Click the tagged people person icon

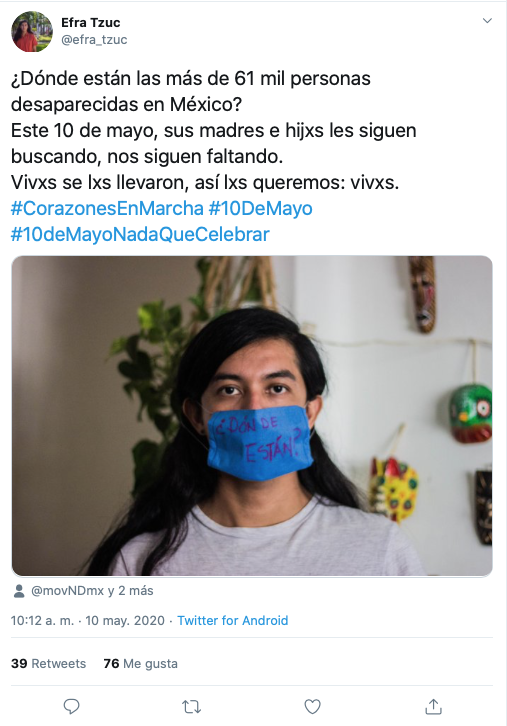click(19, 591)
